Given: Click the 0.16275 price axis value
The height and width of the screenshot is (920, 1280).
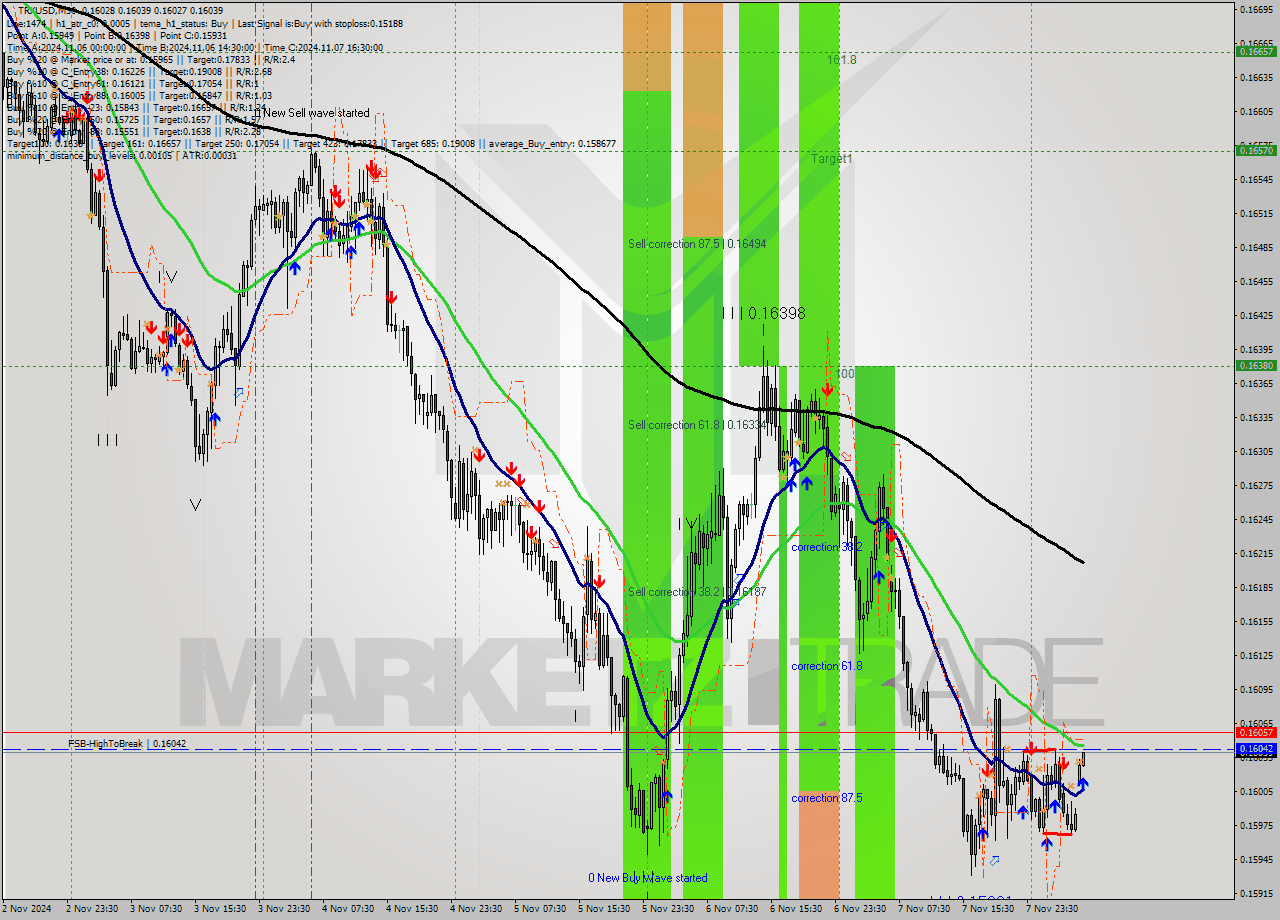Looking at the screenshot, I should click(x=1256, y=485).
